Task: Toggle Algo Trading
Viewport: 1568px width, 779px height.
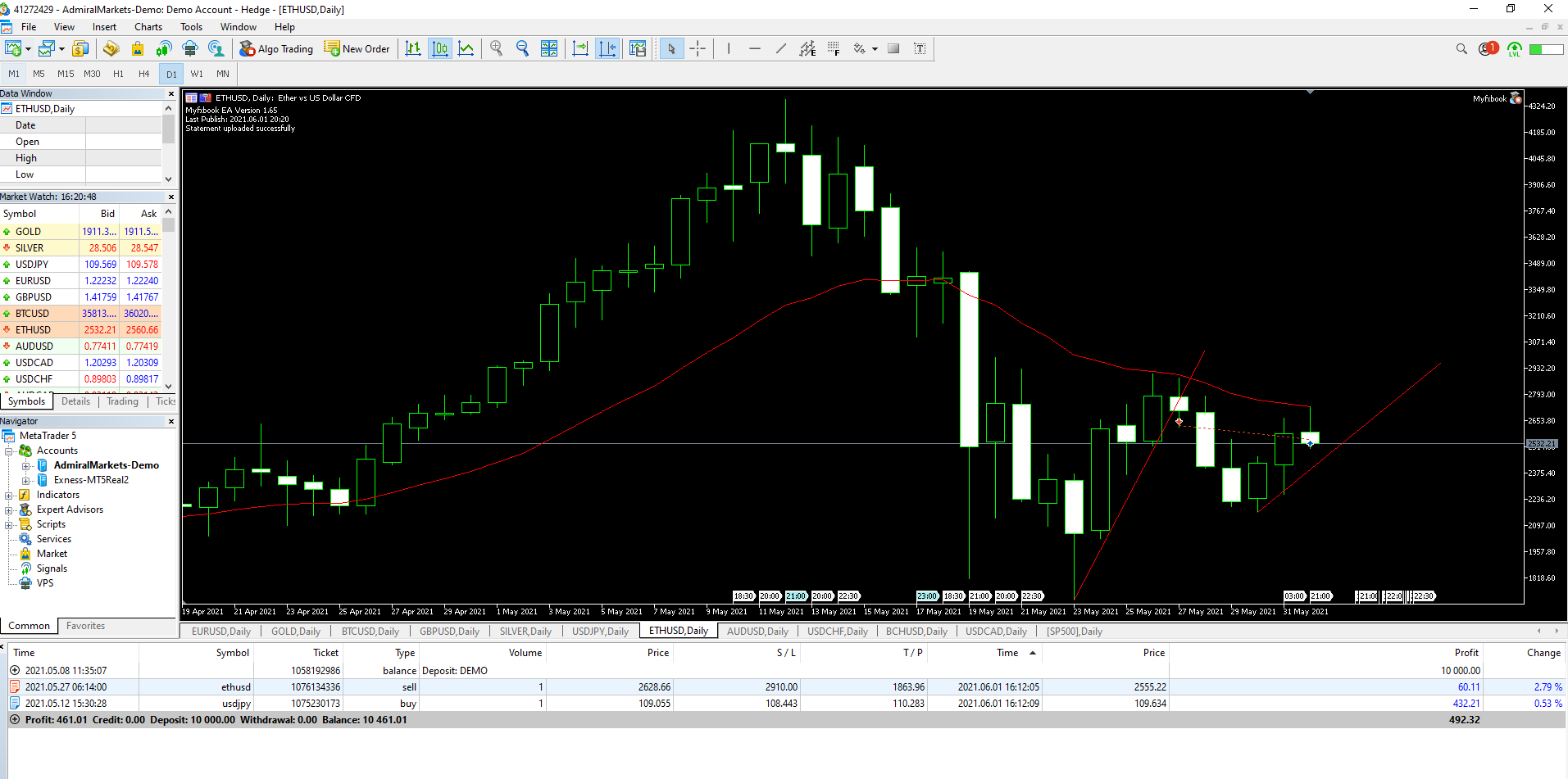Action: click(x=276, y=49)
